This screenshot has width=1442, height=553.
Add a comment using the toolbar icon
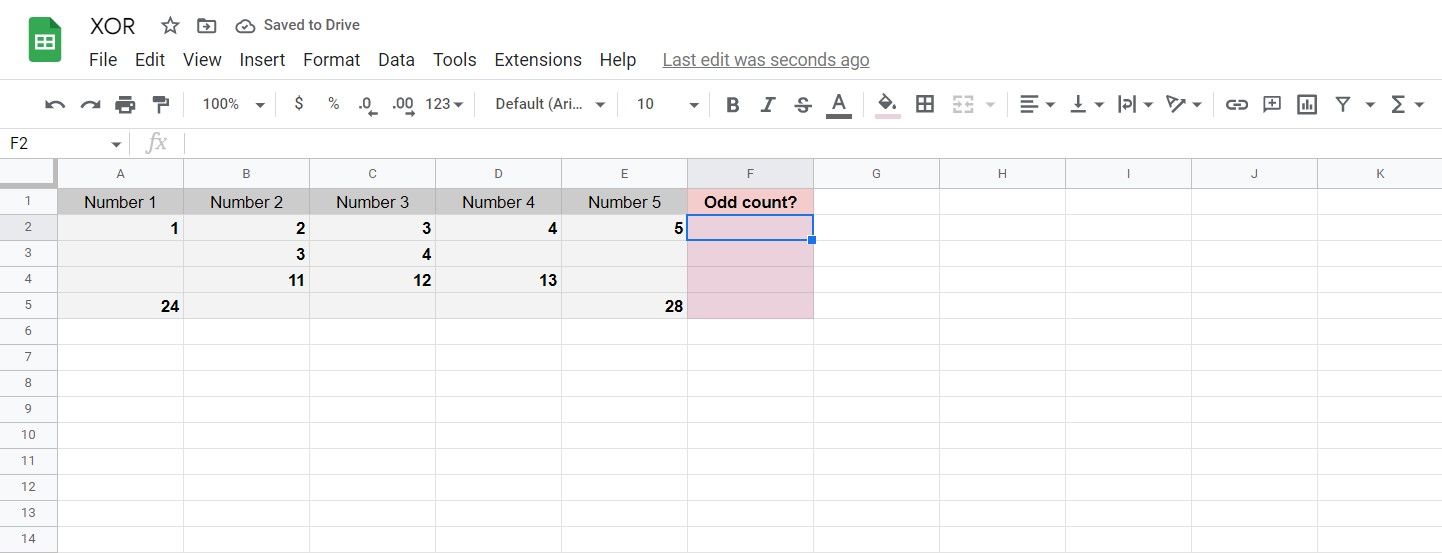click(x=1272, y=104)
